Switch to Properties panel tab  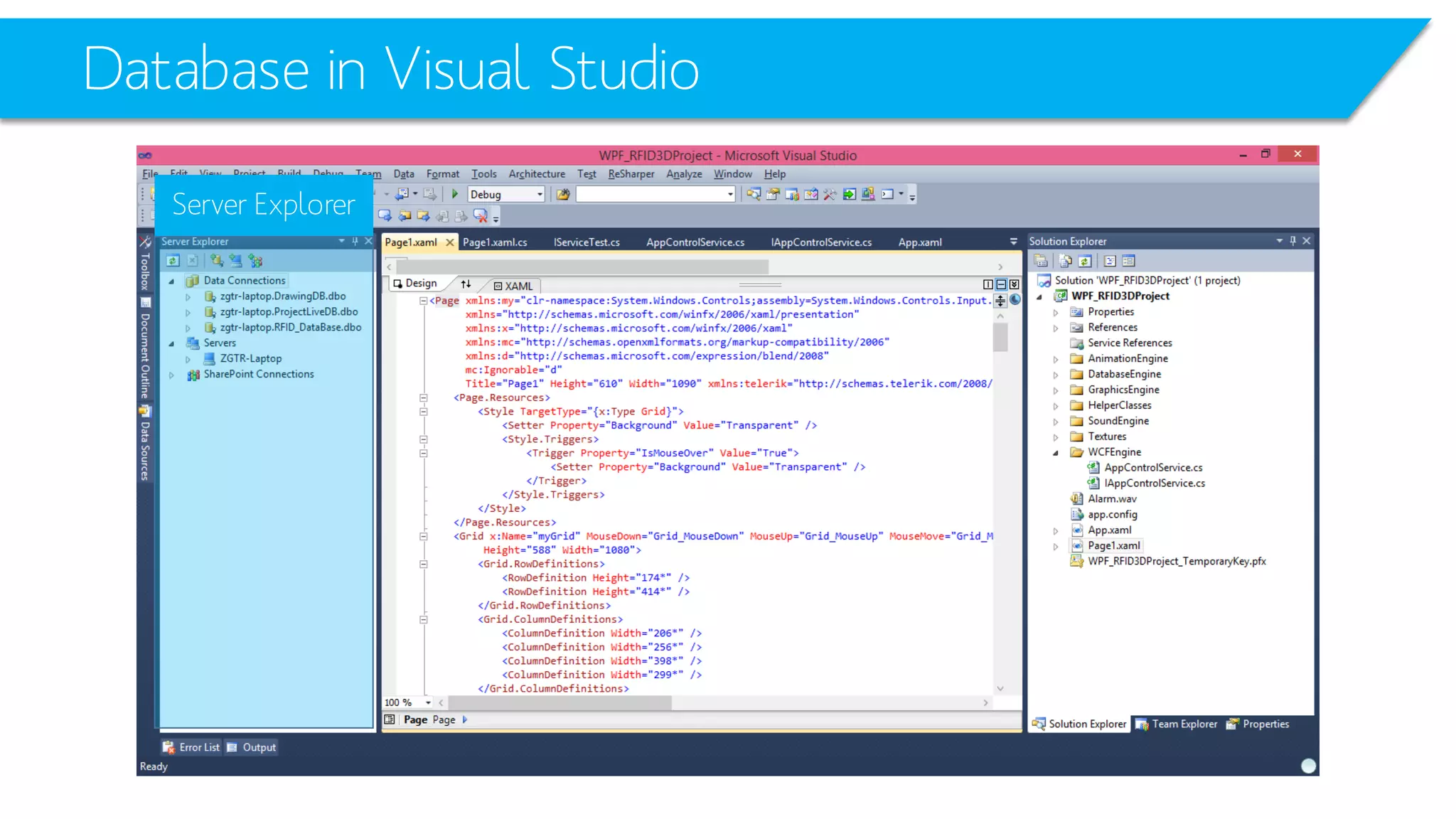pos(1258,724)
